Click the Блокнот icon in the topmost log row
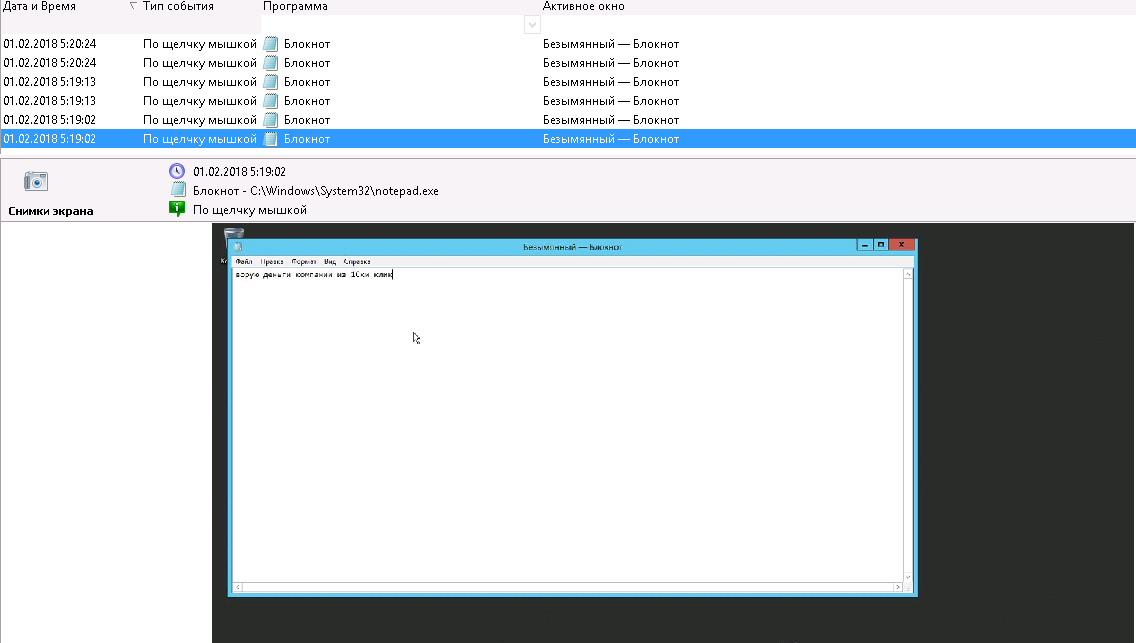 [x=270, y=44]
